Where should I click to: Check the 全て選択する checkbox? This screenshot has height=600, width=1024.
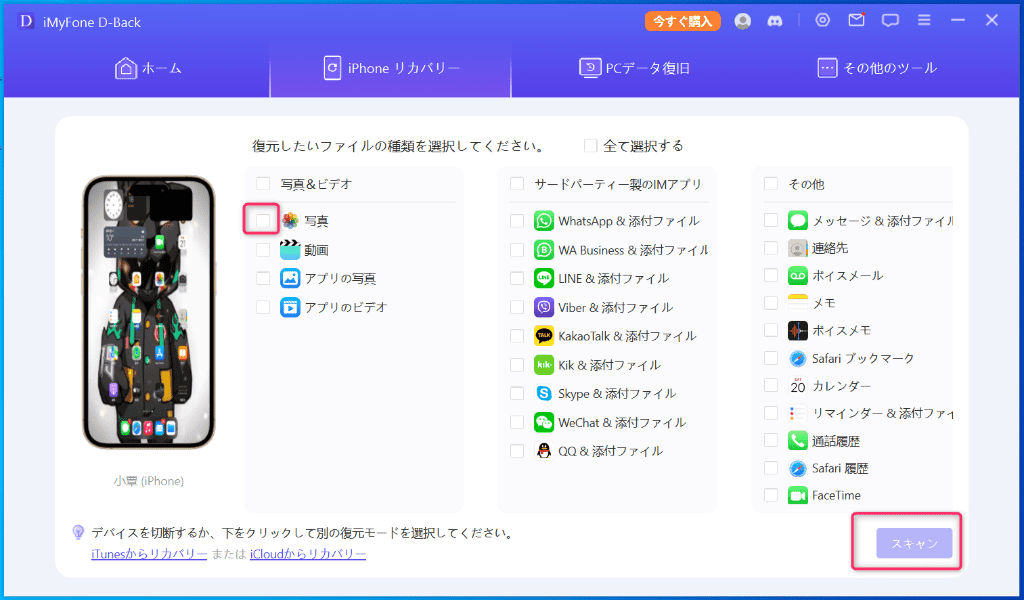(x=591, y=146)
